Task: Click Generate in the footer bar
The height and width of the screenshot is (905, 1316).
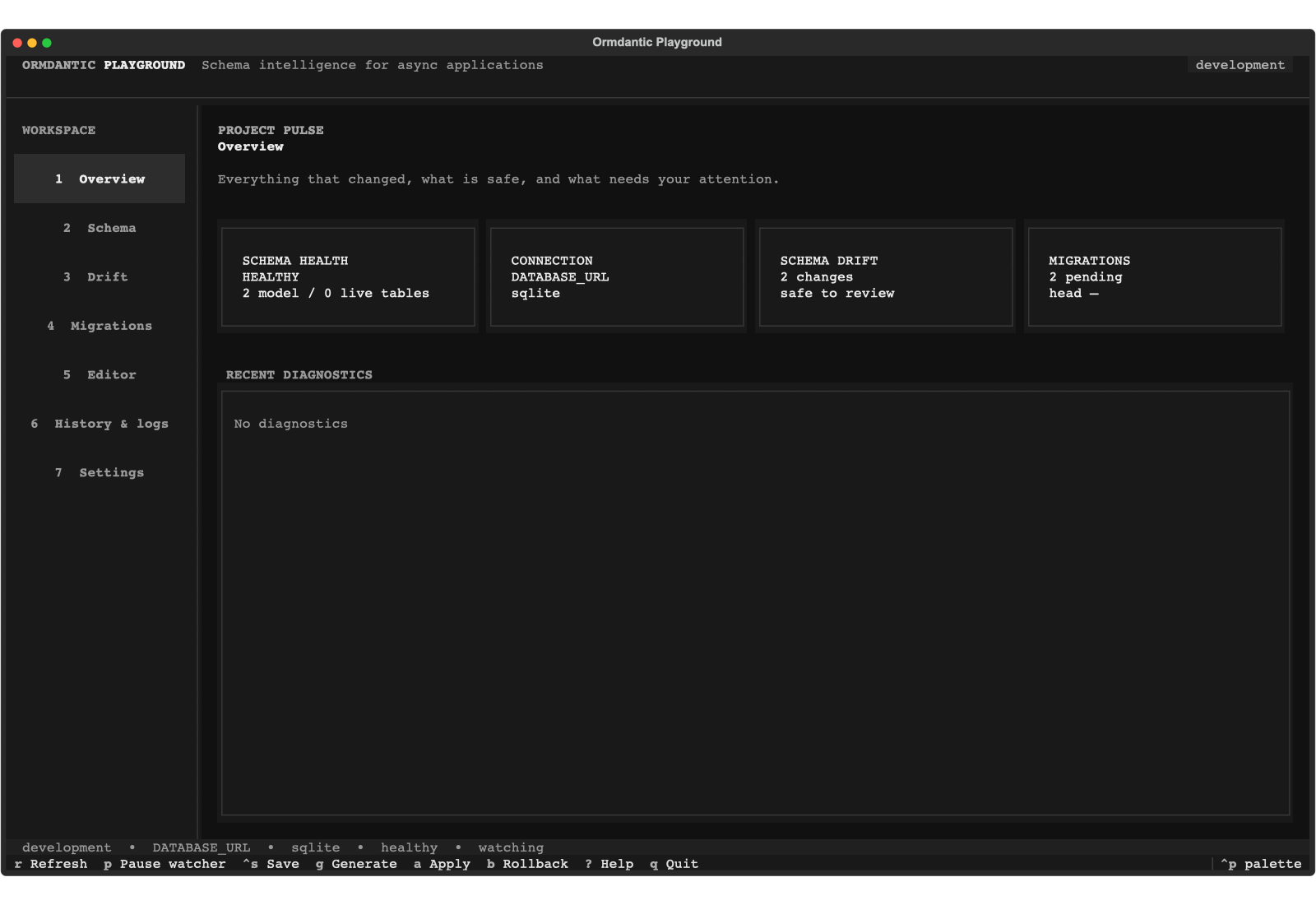Action: point(356,864)
